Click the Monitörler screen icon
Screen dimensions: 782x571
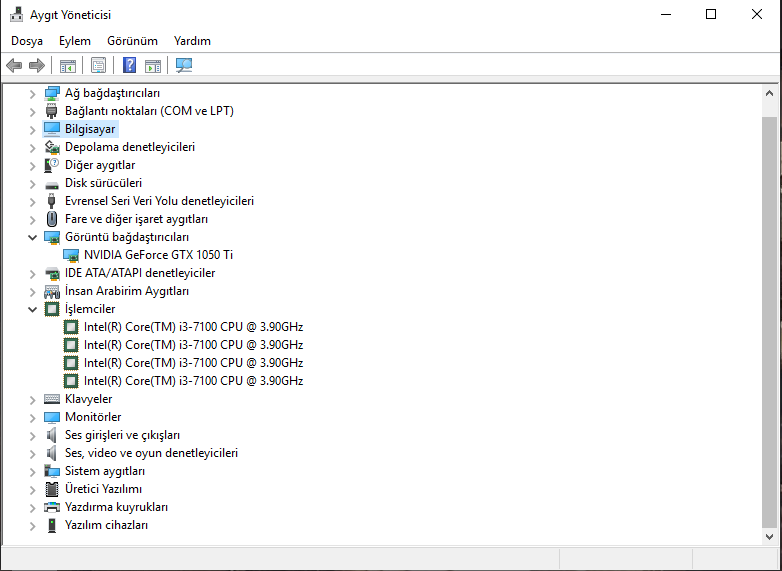pyautogui.click(x=52, y=417)
